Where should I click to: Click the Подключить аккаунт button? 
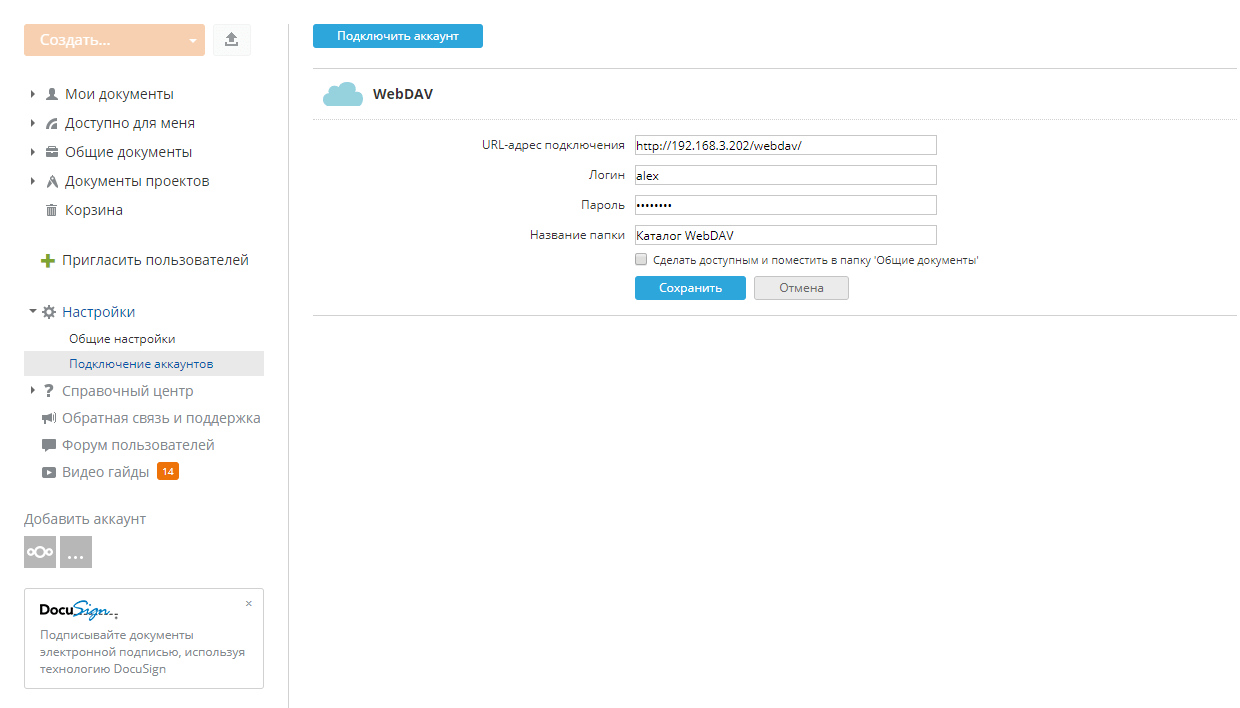398,36
